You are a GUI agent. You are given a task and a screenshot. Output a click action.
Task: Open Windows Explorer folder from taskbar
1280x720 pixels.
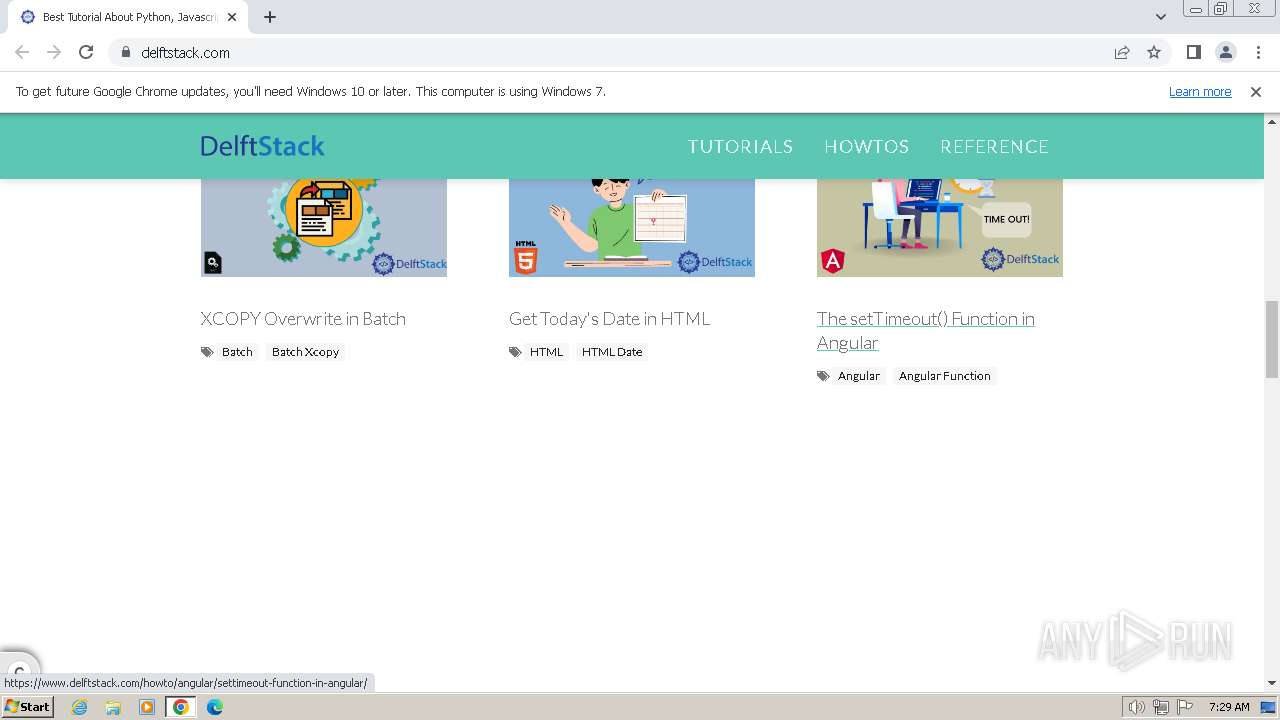113,707
